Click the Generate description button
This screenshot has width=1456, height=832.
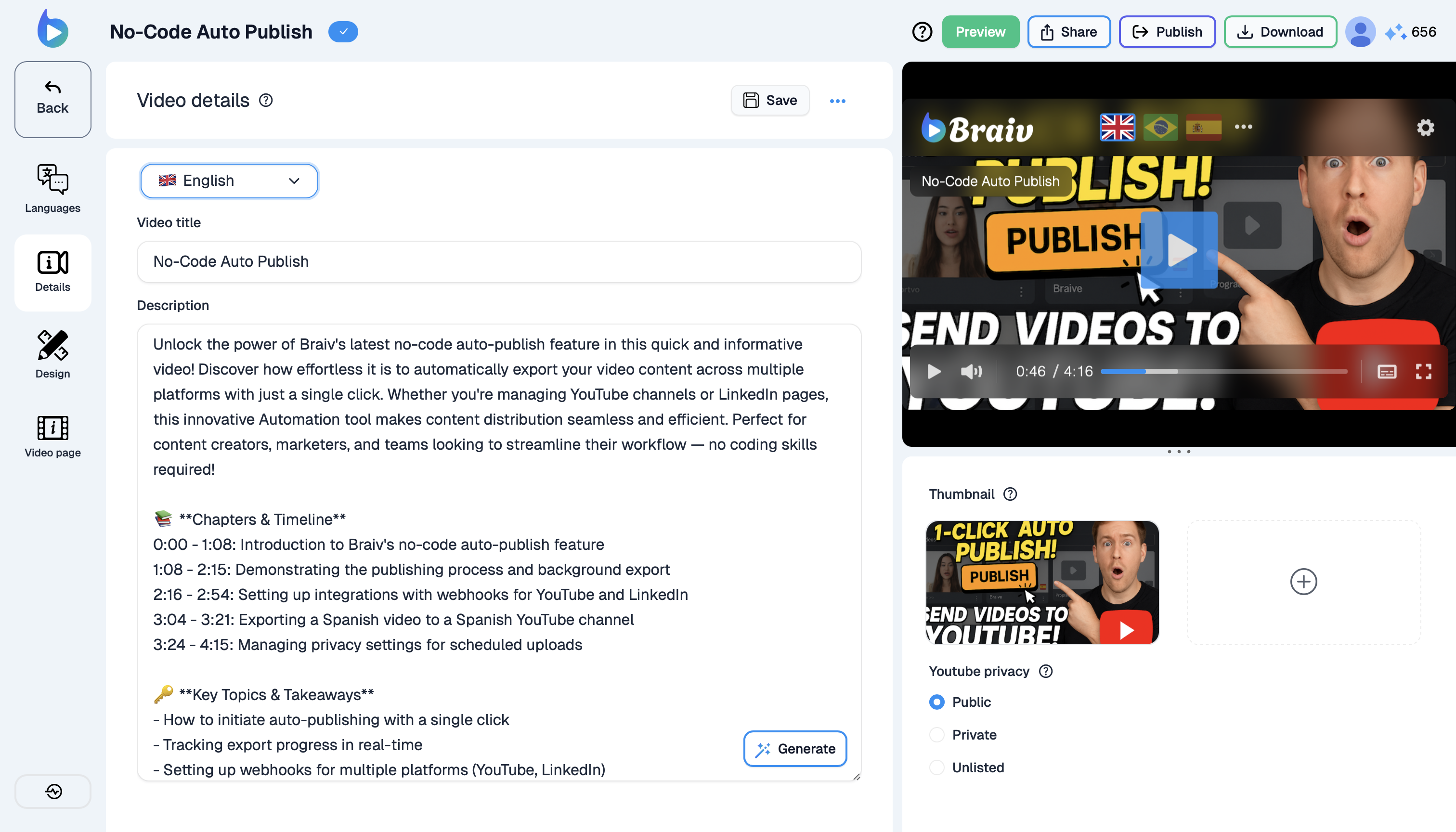tap(795, 749)
